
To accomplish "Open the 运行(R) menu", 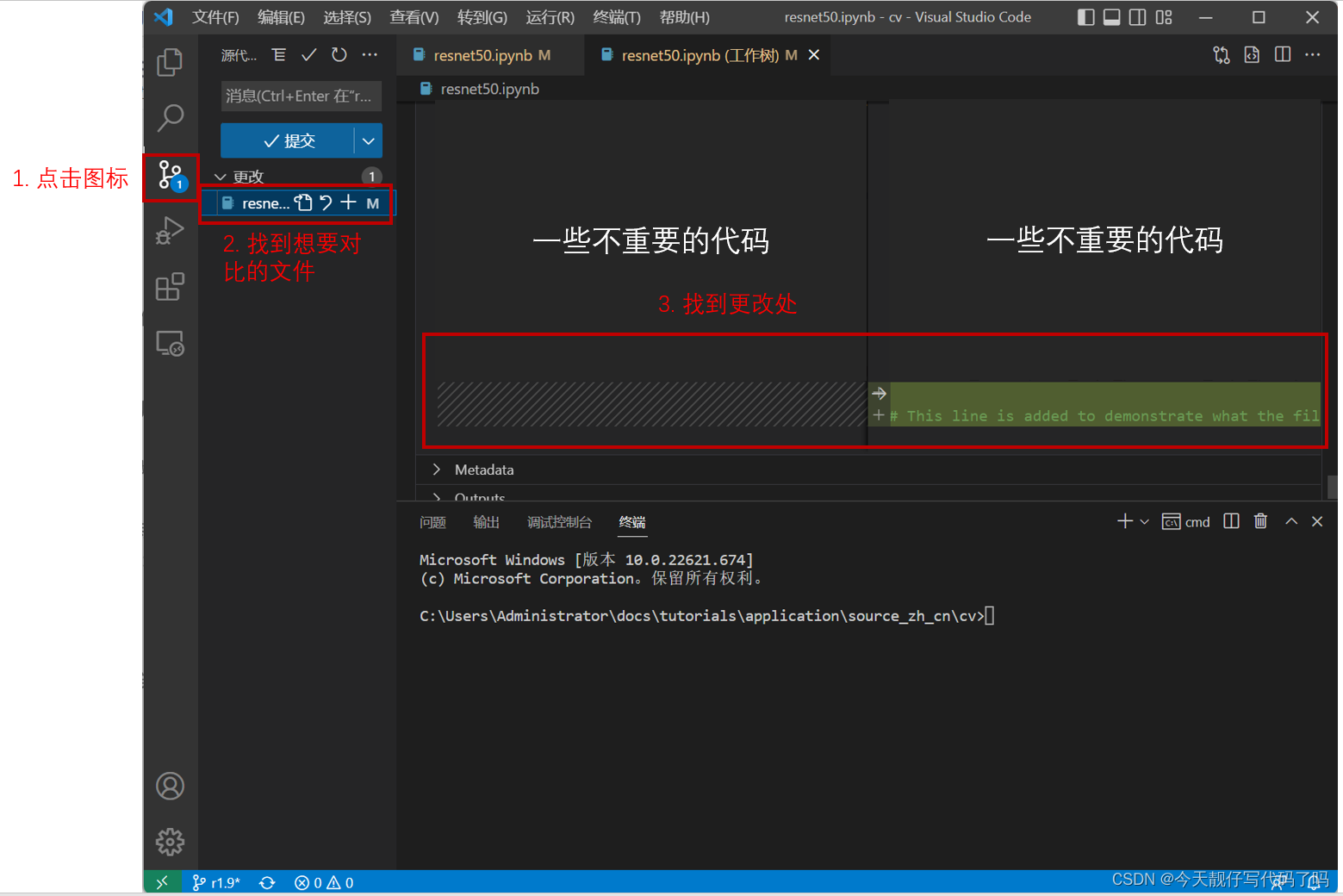I will [x=550, y=17].
